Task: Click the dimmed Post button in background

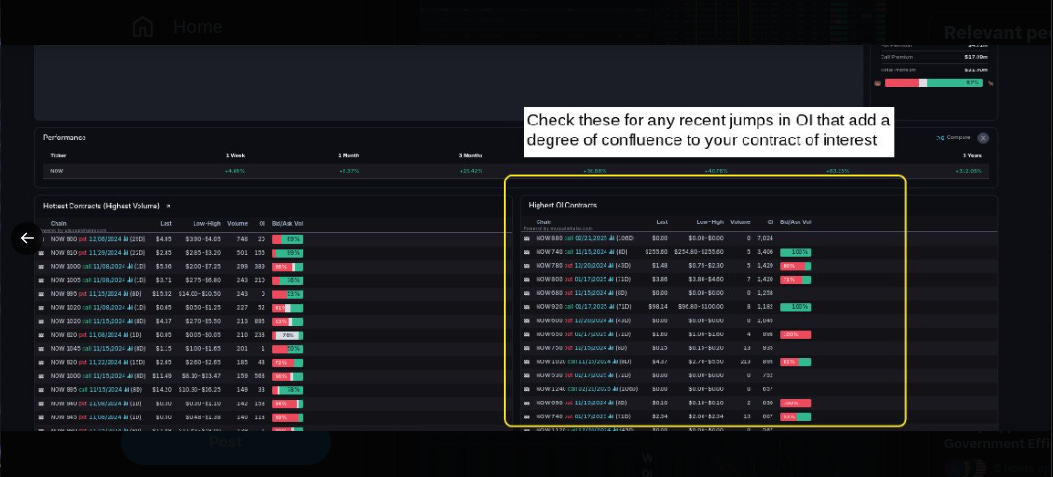Action: tap(226, 442)
